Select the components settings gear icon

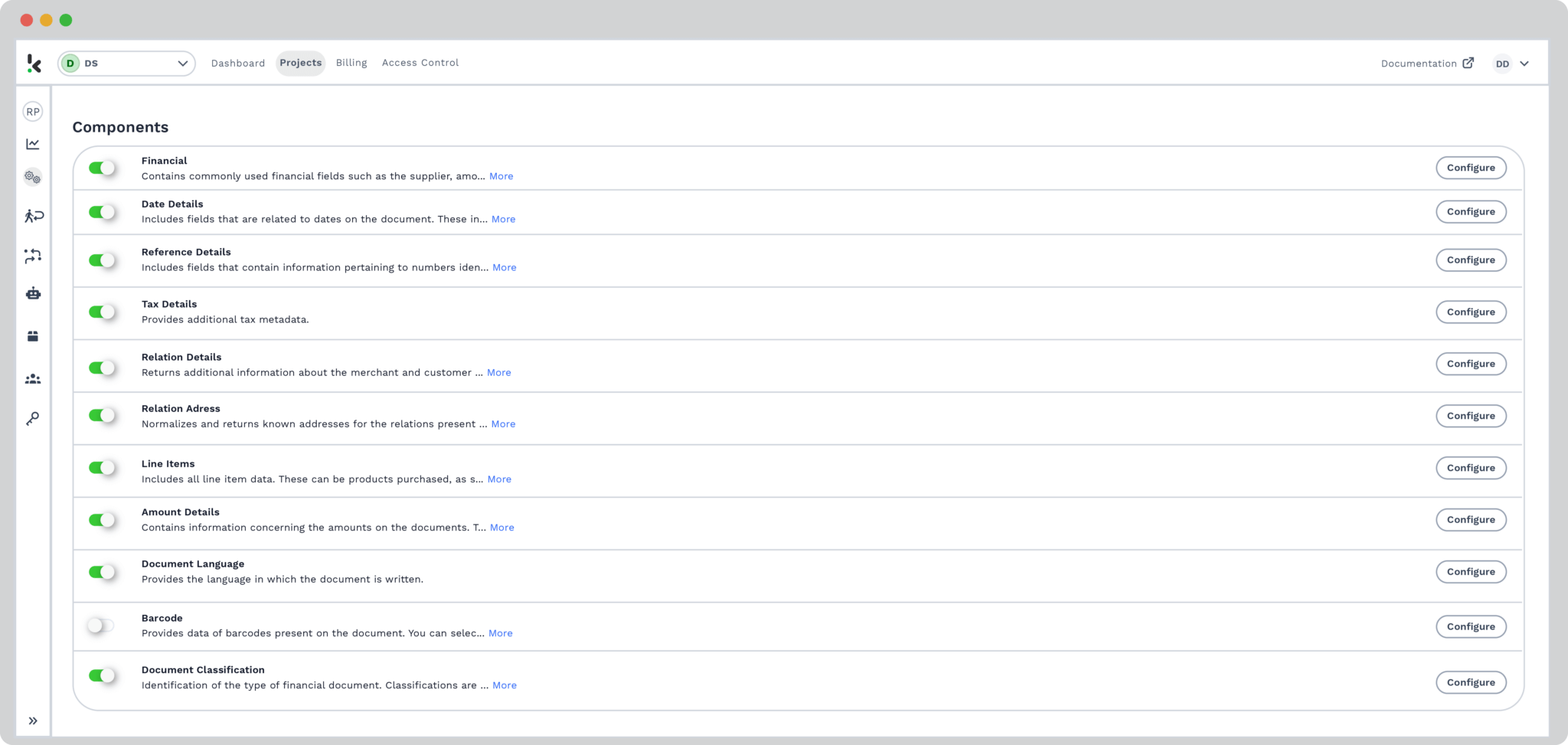click(x=33, y=177)
